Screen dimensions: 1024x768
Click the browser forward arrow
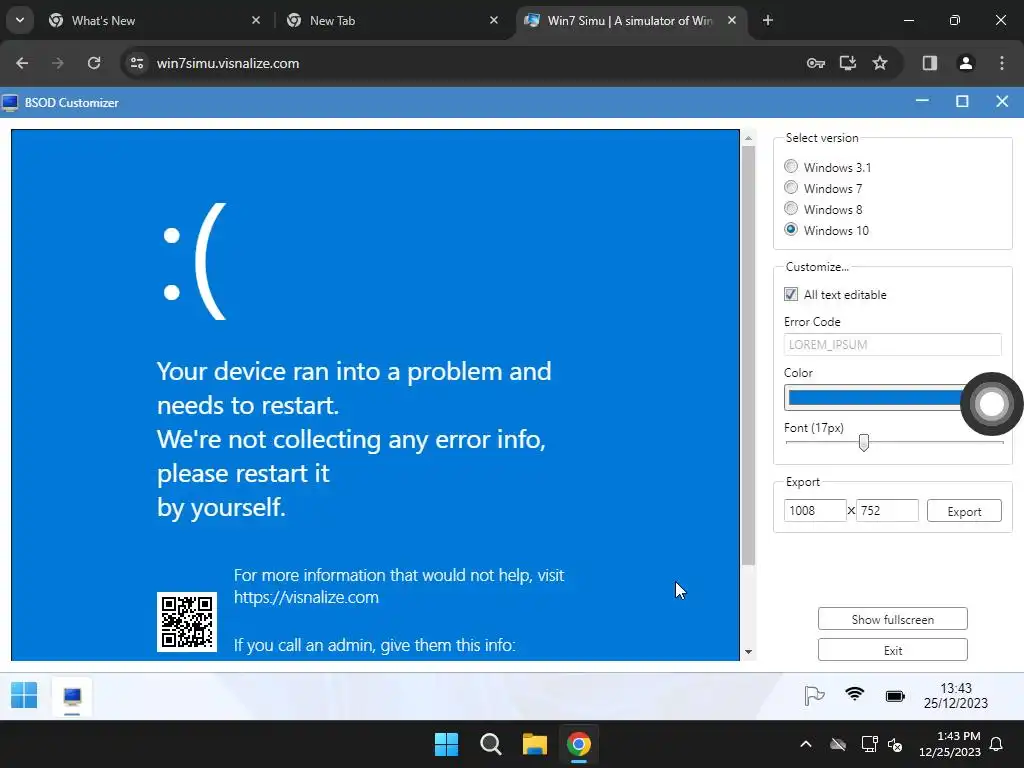[x=57, y=63]
